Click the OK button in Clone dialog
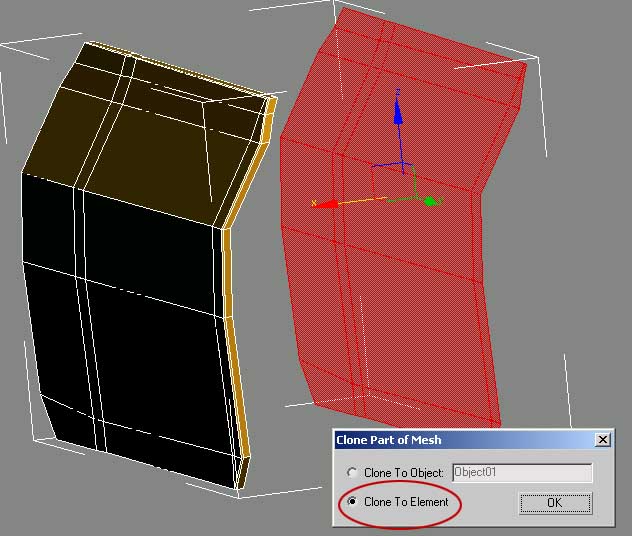 pos(555,503)
